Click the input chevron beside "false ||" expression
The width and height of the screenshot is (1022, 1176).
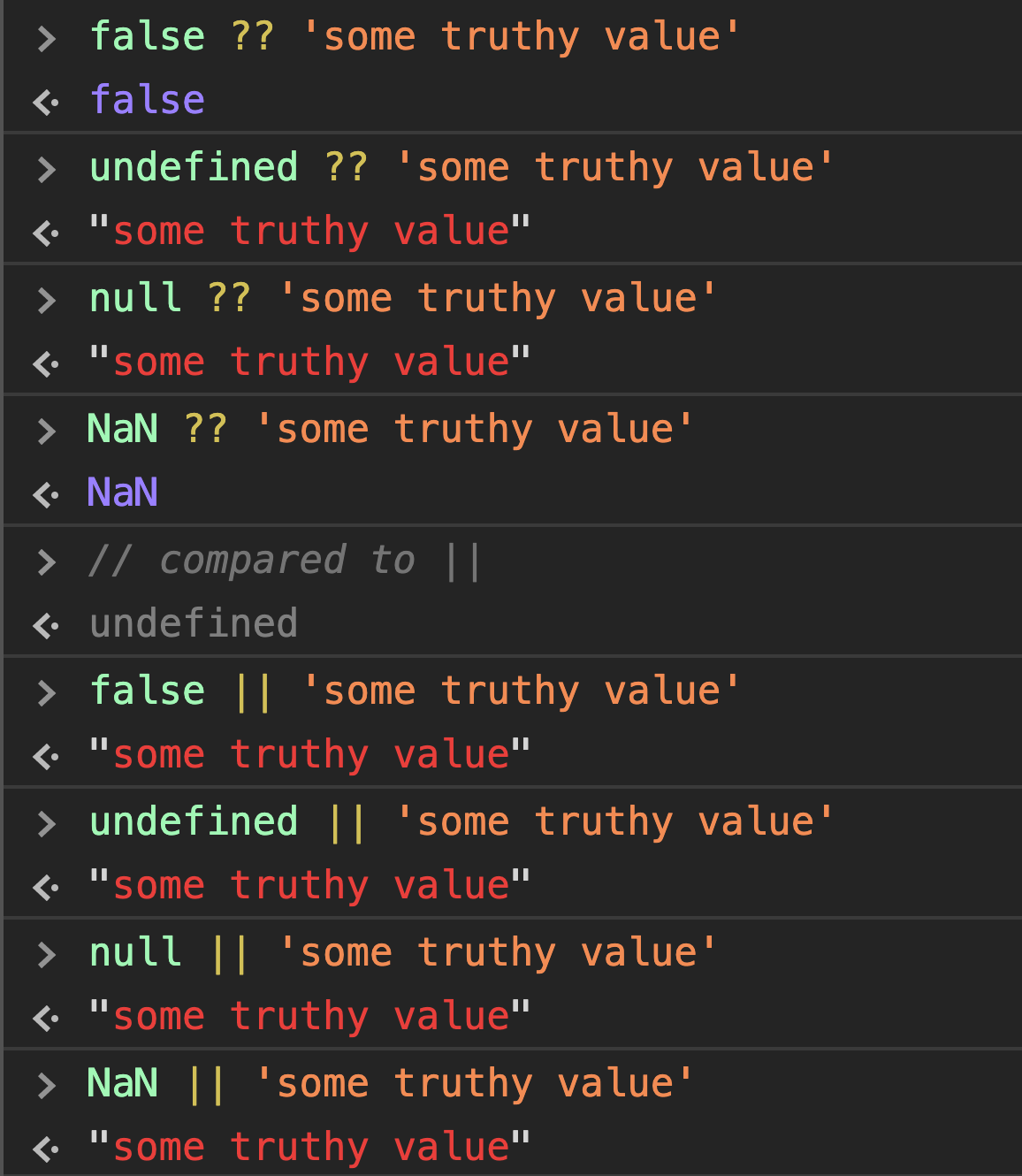pos(47,693)
